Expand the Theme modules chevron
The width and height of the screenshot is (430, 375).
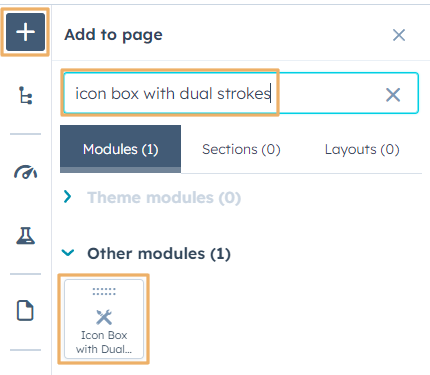[68, 197]
